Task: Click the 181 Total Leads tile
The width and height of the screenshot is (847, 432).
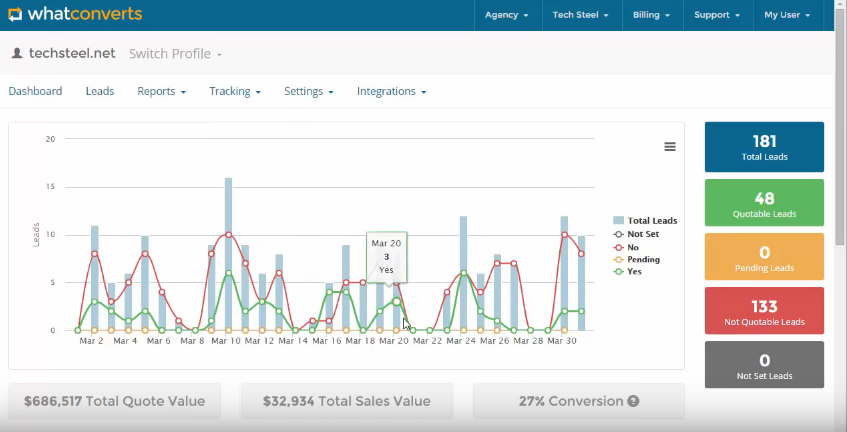Action: coord(764,147)
